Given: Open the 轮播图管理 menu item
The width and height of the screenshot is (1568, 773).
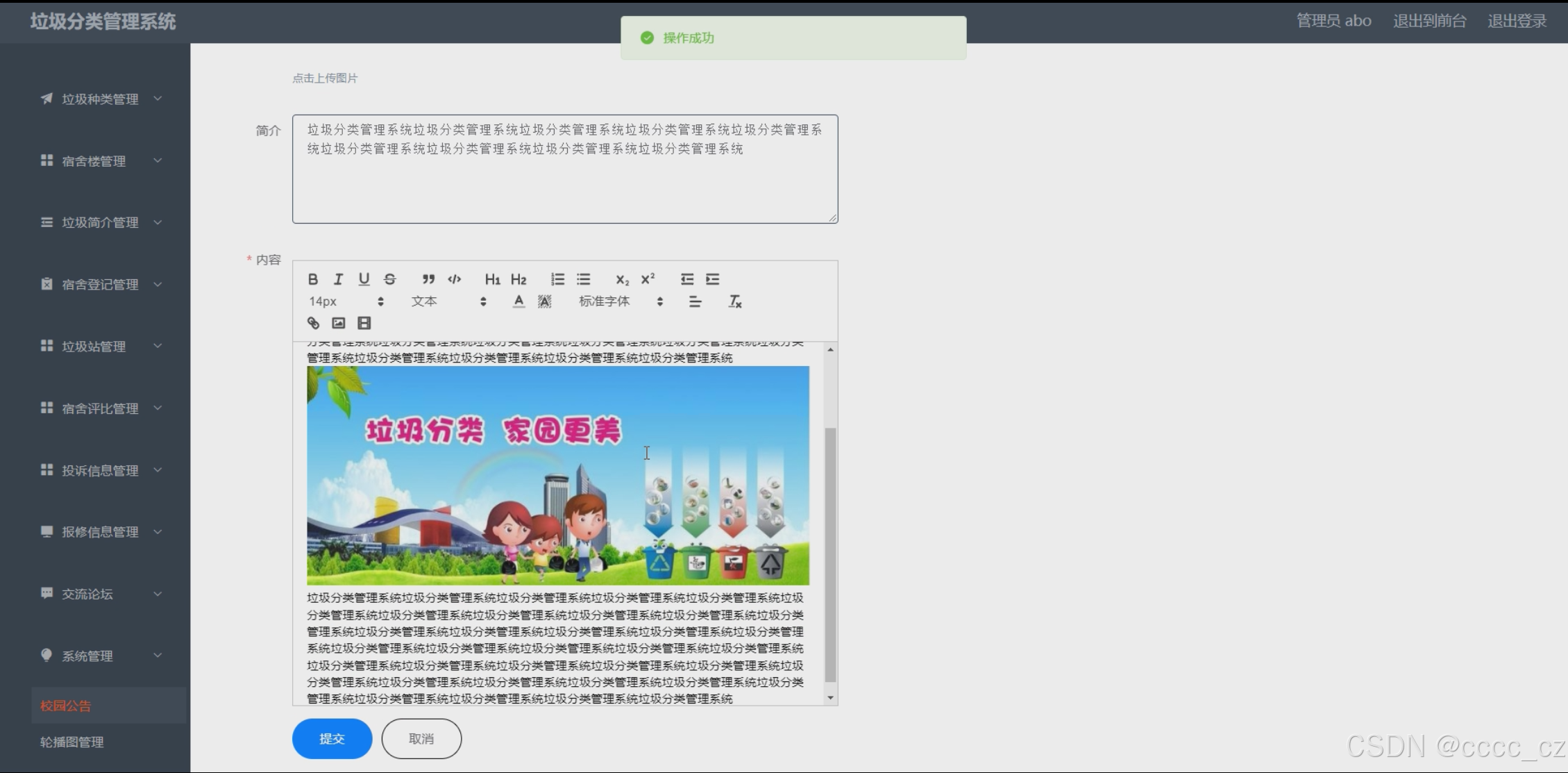Looking at the screenshot, I should (72, 742).
